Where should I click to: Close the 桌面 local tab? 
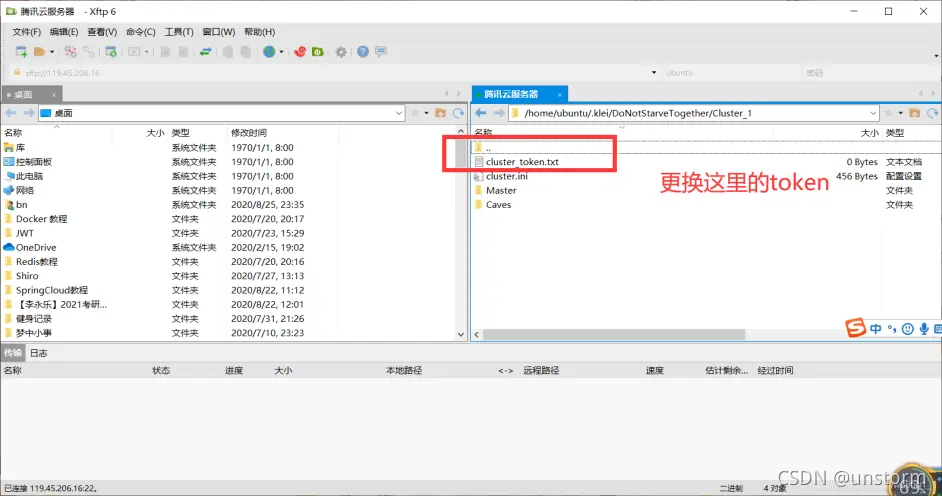pyautogui.click(x=53, y=95)
